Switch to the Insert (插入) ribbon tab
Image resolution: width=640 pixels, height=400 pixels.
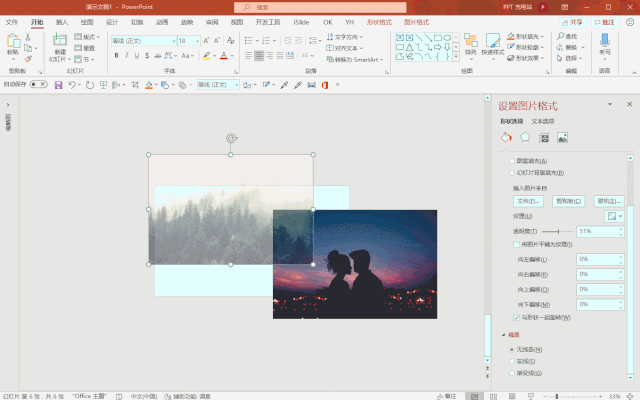coord(62,21)
